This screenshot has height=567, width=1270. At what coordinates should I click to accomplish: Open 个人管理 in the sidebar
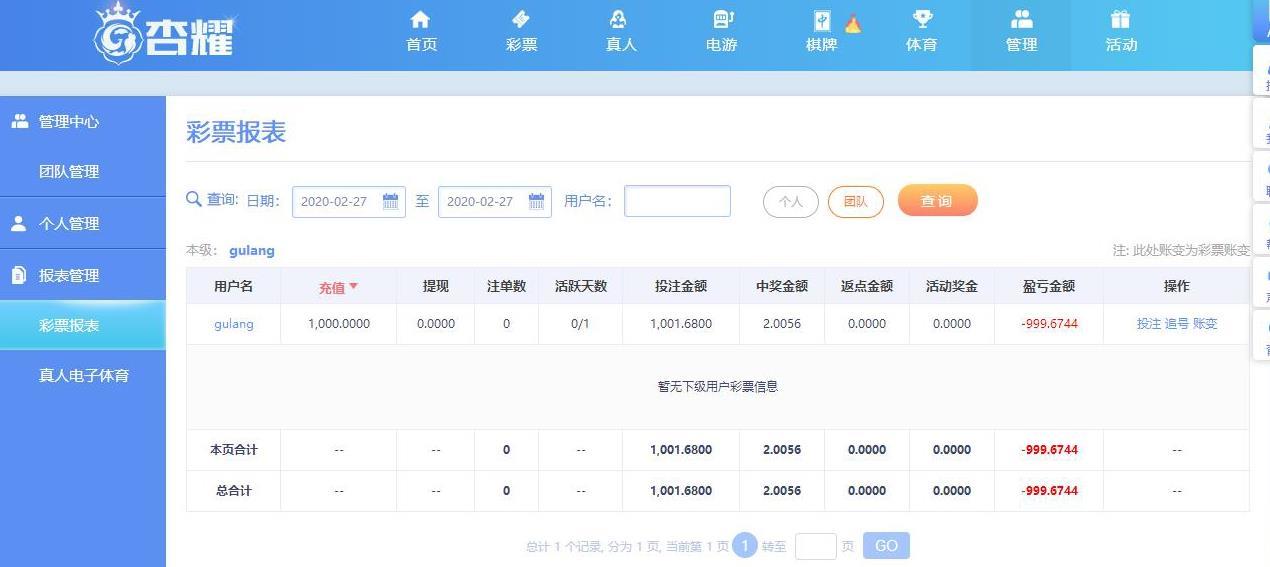[83, 223]
